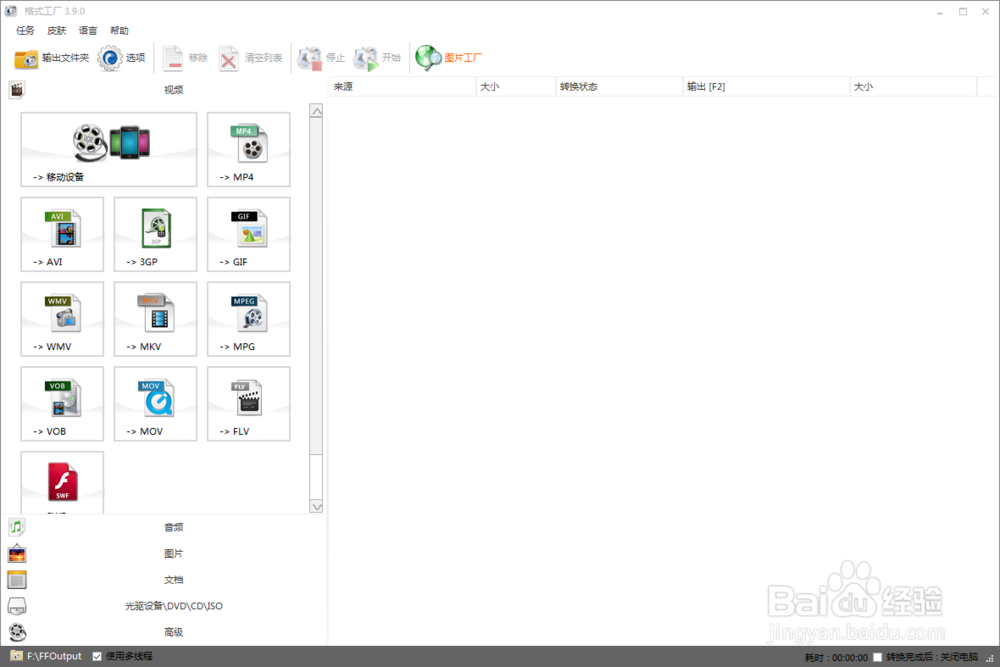Expand the 图片 picture category

tap(165, 553)
